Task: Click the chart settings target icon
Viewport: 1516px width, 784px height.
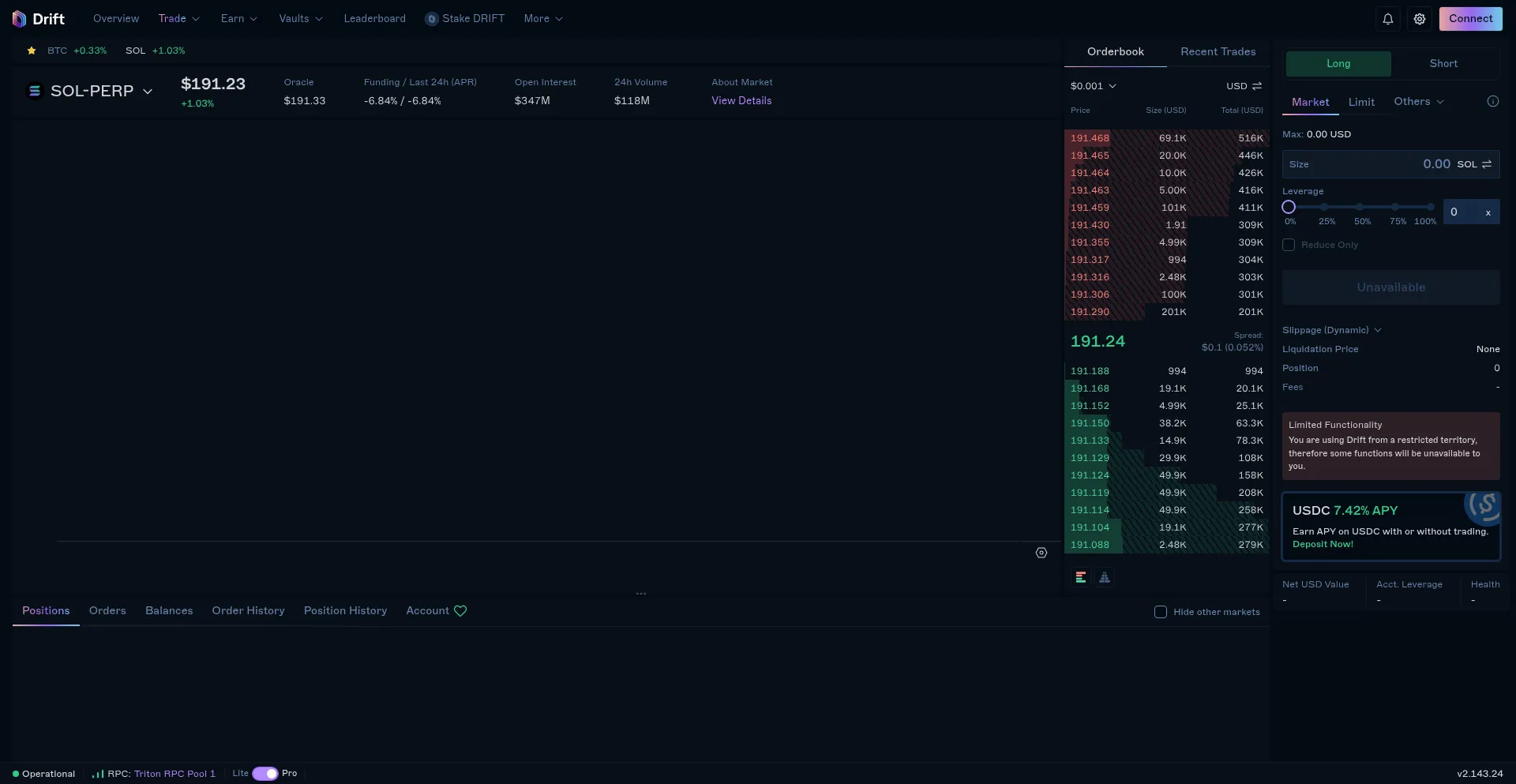Action: (x=1041, y=553)
